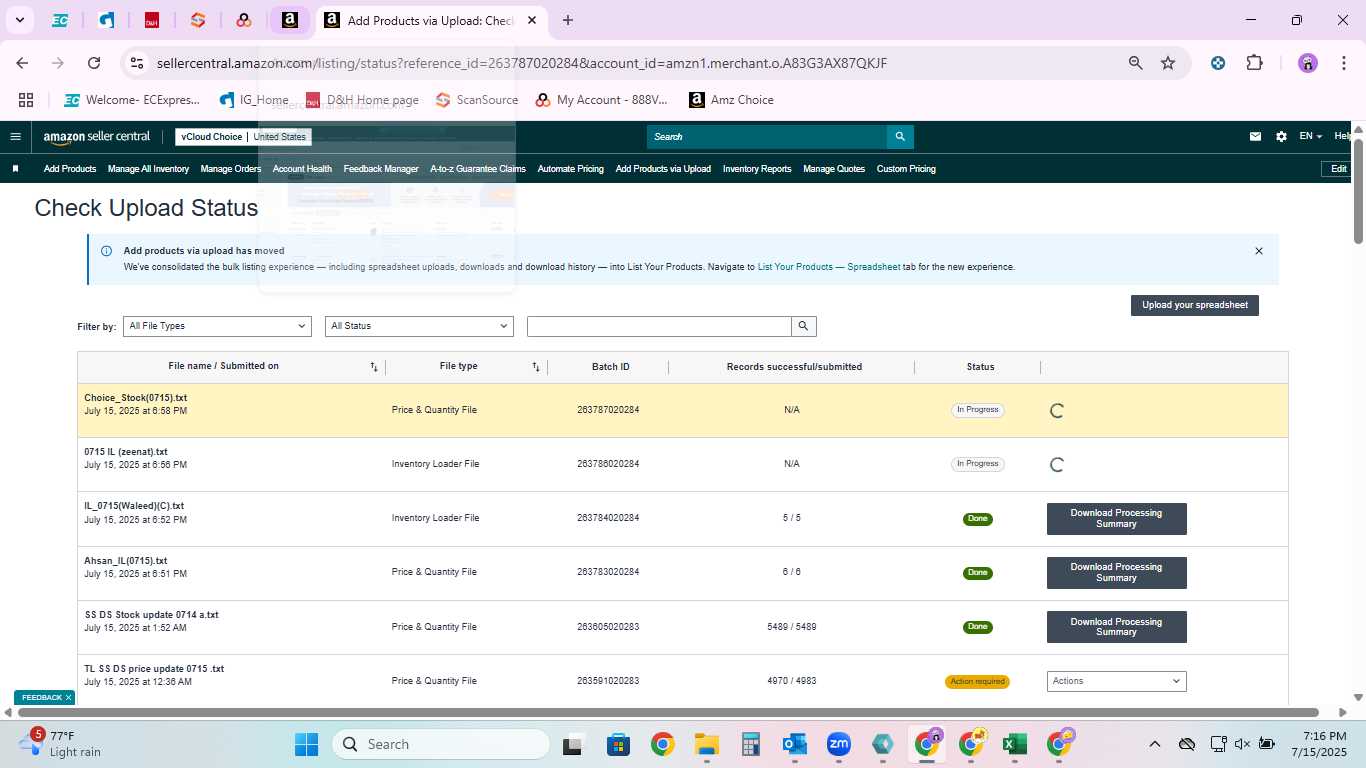Viewport: 1366px width, 768px height.
Task: Open Outlook from the taskbar
Action: click(x=795, y=744)
